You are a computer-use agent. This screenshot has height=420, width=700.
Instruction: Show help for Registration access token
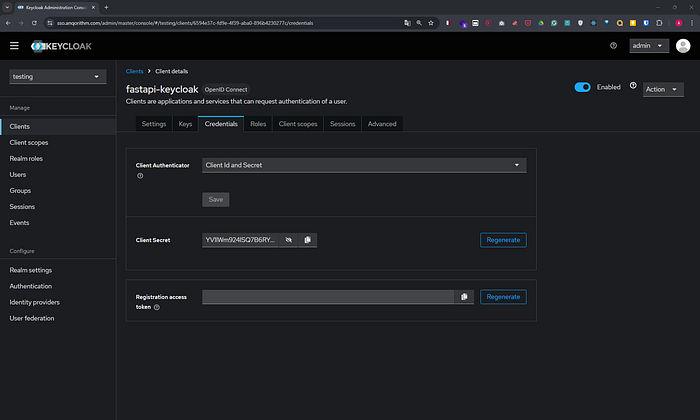(x=157, y=307)
